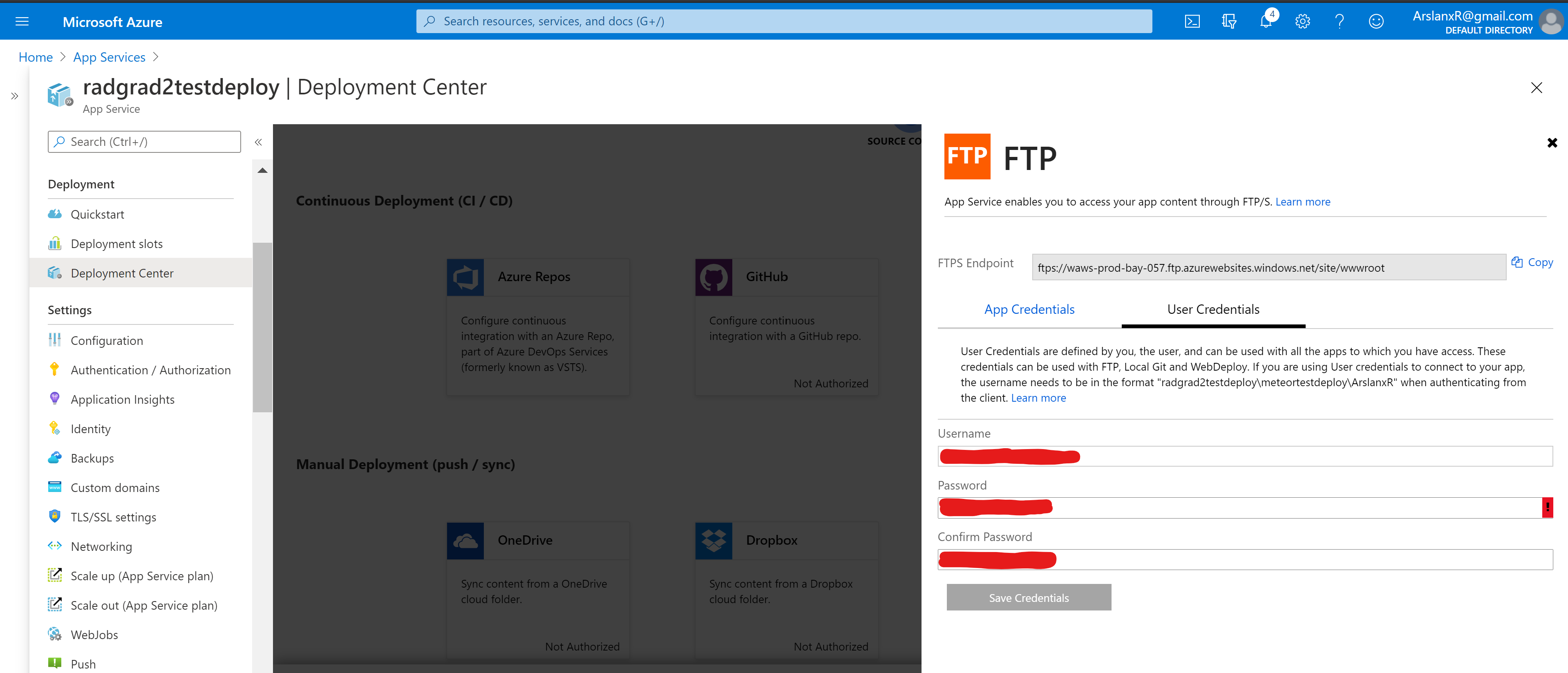Click the sidebar scroll-up arrow

(x=262, y=170)
